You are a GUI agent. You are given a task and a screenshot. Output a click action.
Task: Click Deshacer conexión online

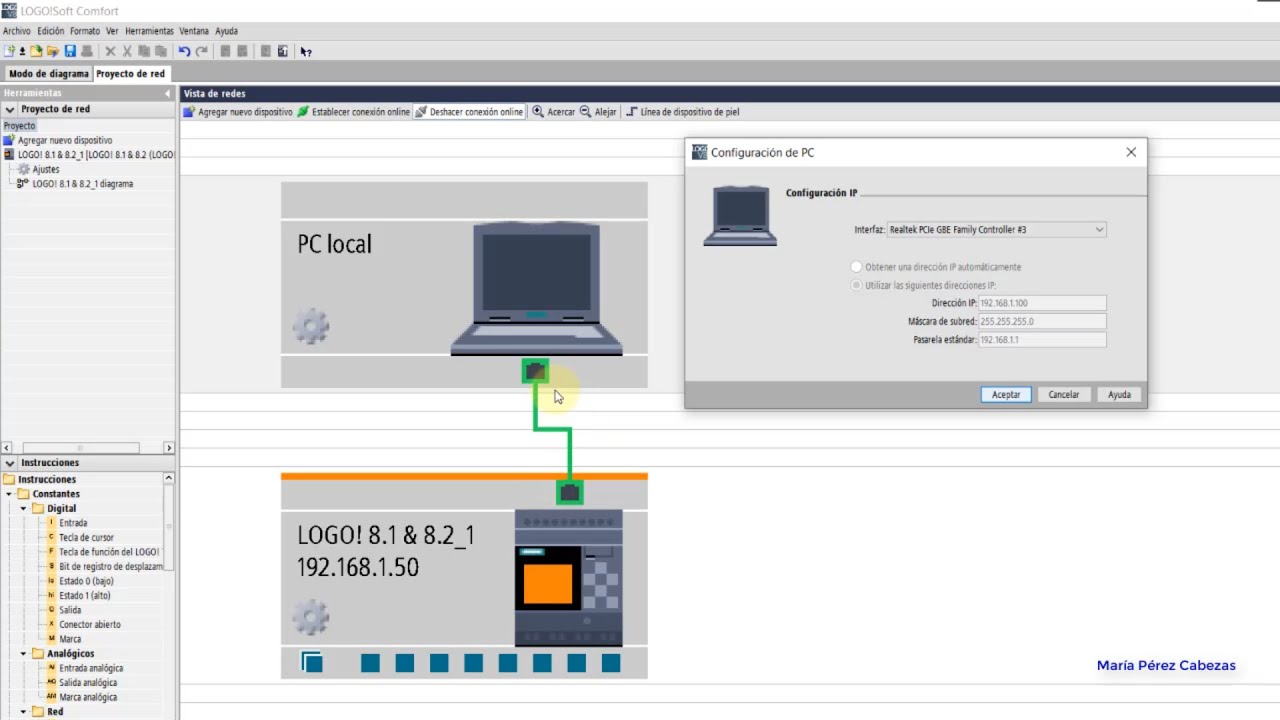click(x=469, y=112)
